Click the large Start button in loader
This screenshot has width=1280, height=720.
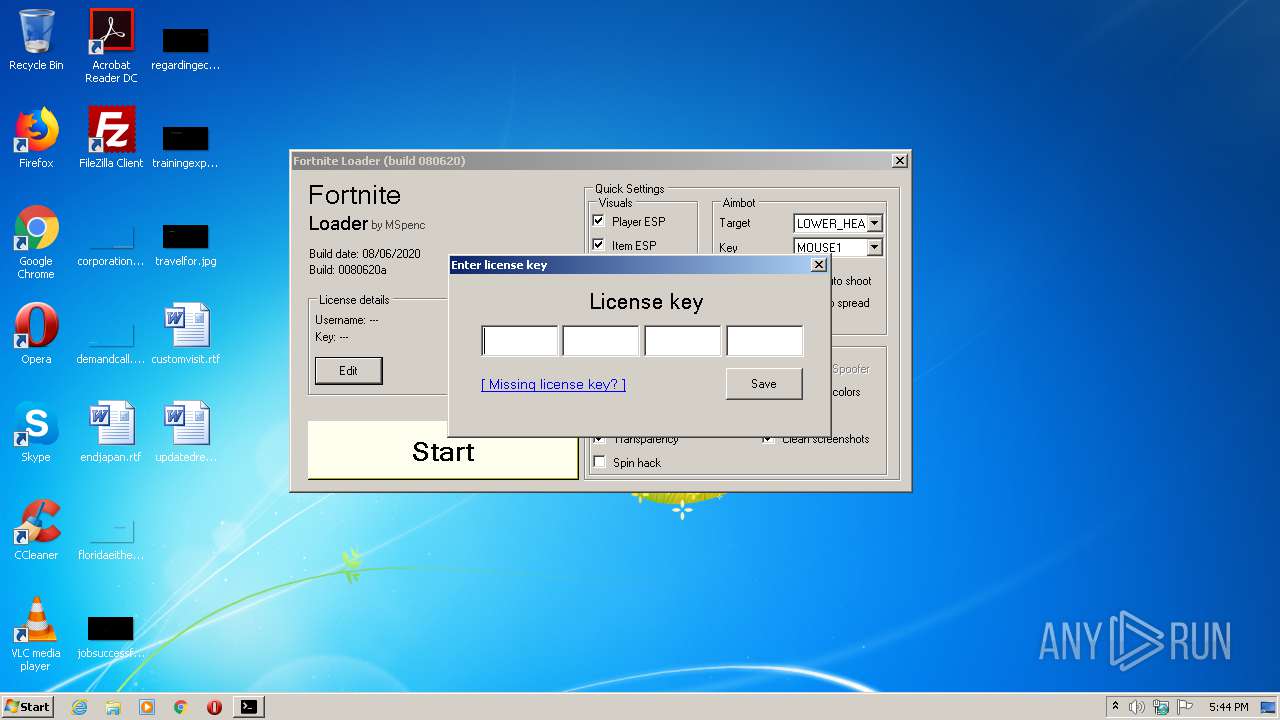coord(443,451)
